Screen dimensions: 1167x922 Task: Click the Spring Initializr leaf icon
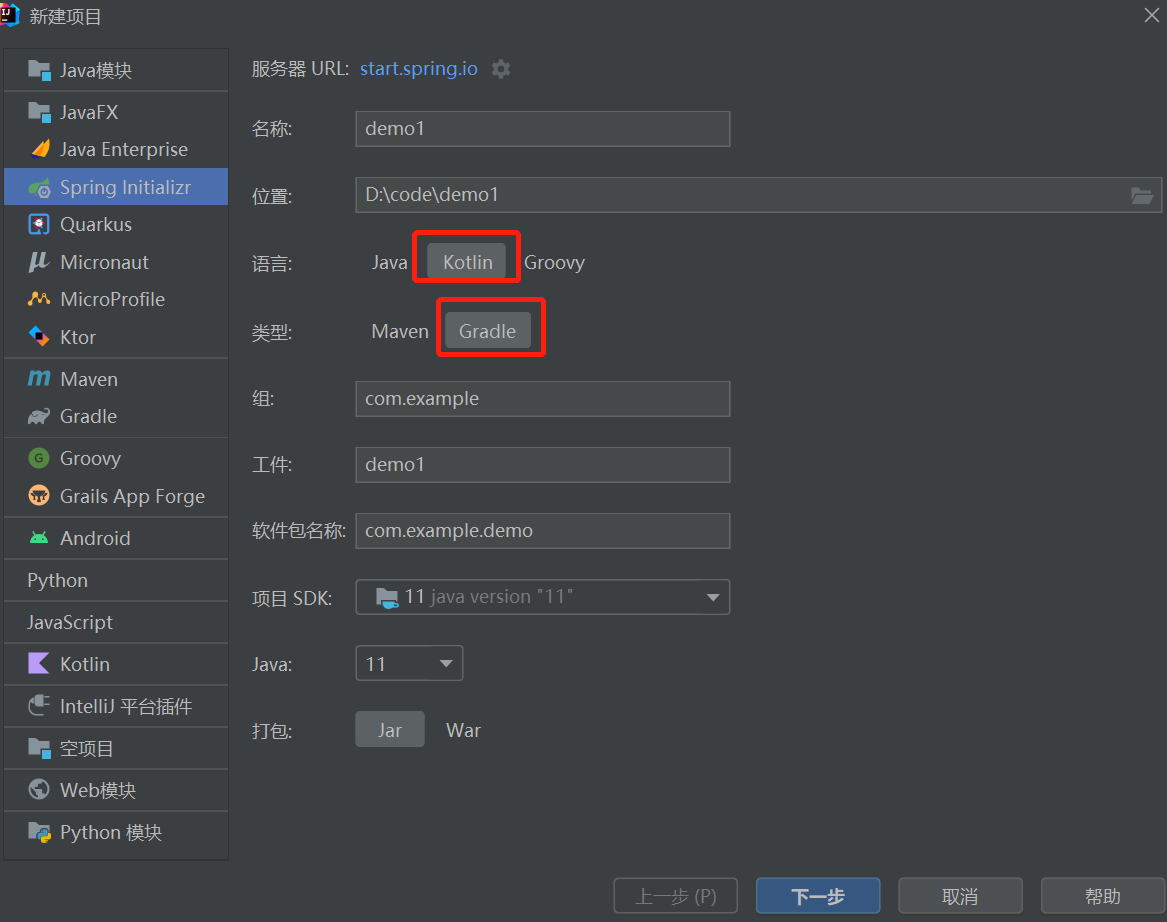(x=39, y=188)
